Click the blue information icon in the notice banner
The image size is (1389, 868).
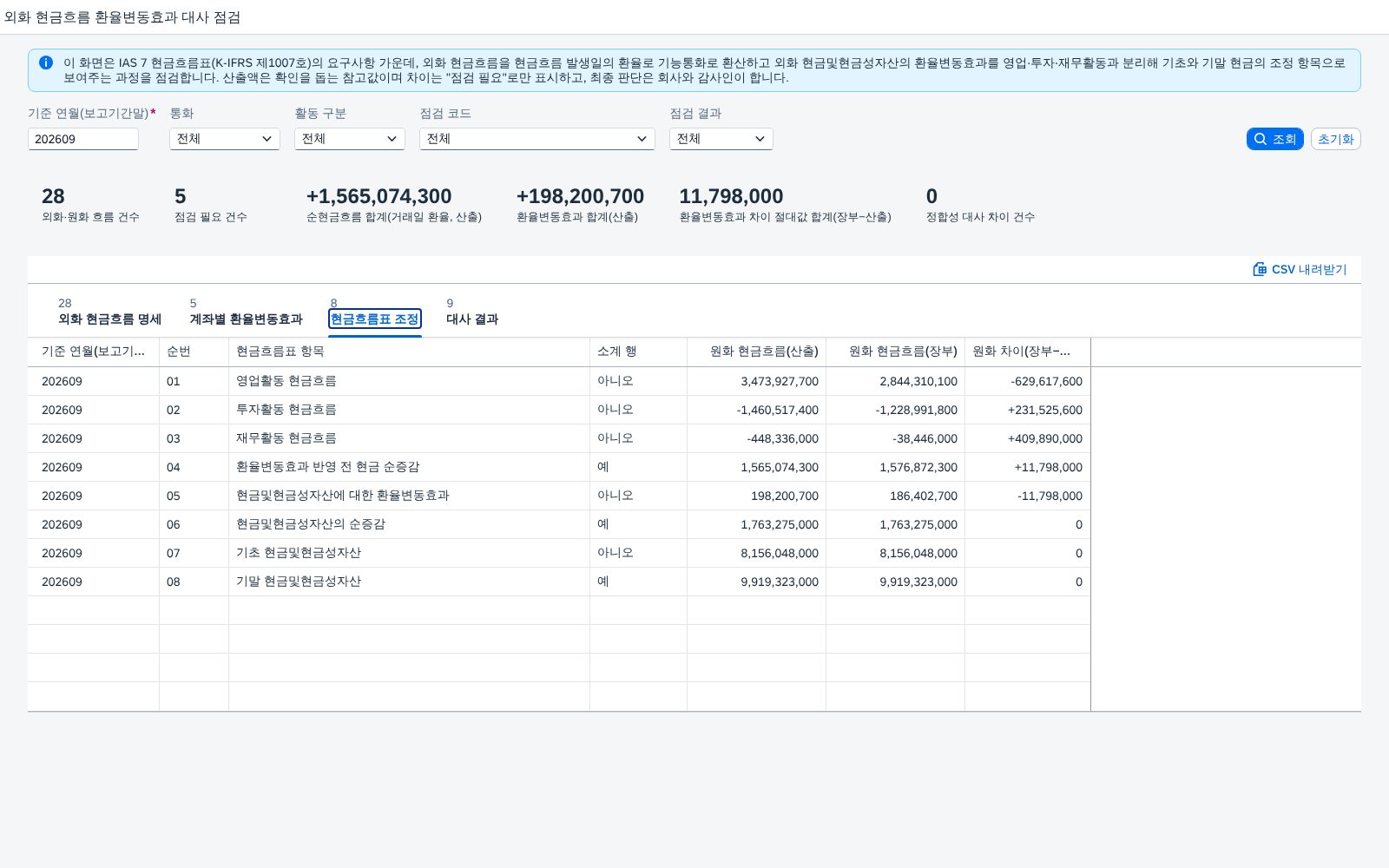(x=46, y=62)
